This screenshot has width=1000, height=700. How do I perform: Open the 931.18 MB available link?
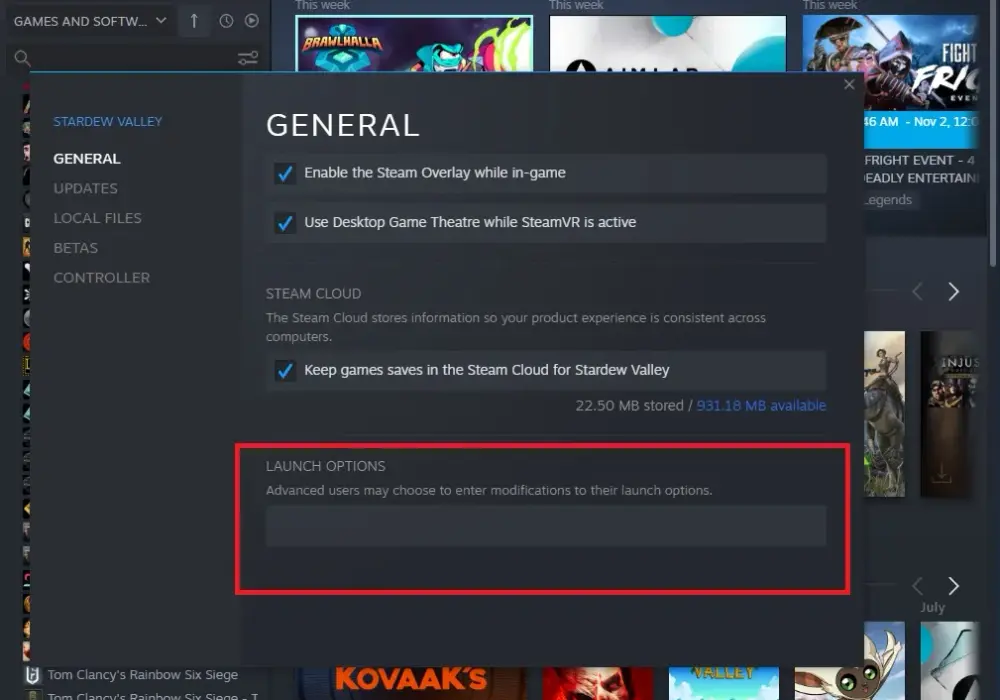tap(761, 405)
